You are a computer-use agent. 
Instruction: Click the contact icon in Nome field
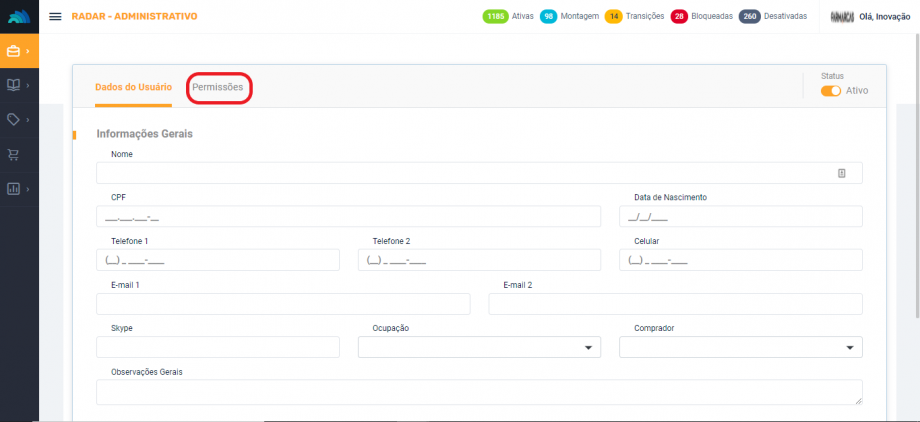pyautogui.click(x=841, y=173)
